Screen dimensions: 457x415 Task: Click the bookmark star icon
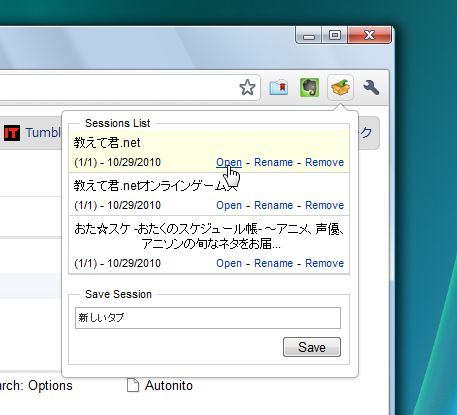pos(247,88)
